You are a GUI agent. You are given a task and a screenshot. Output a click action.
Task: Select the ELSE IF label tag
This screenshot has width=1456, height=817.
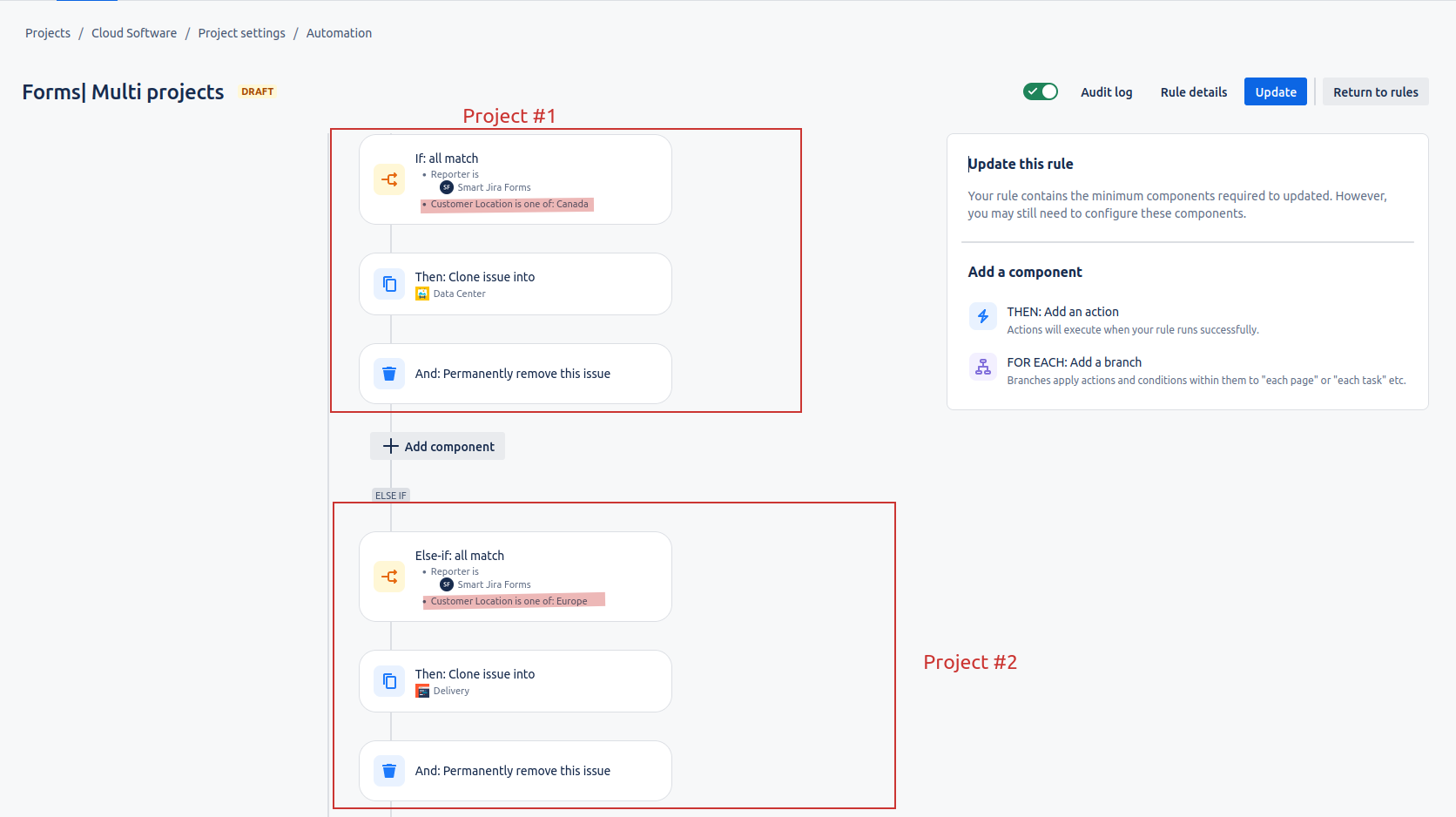tap(390, 496)
